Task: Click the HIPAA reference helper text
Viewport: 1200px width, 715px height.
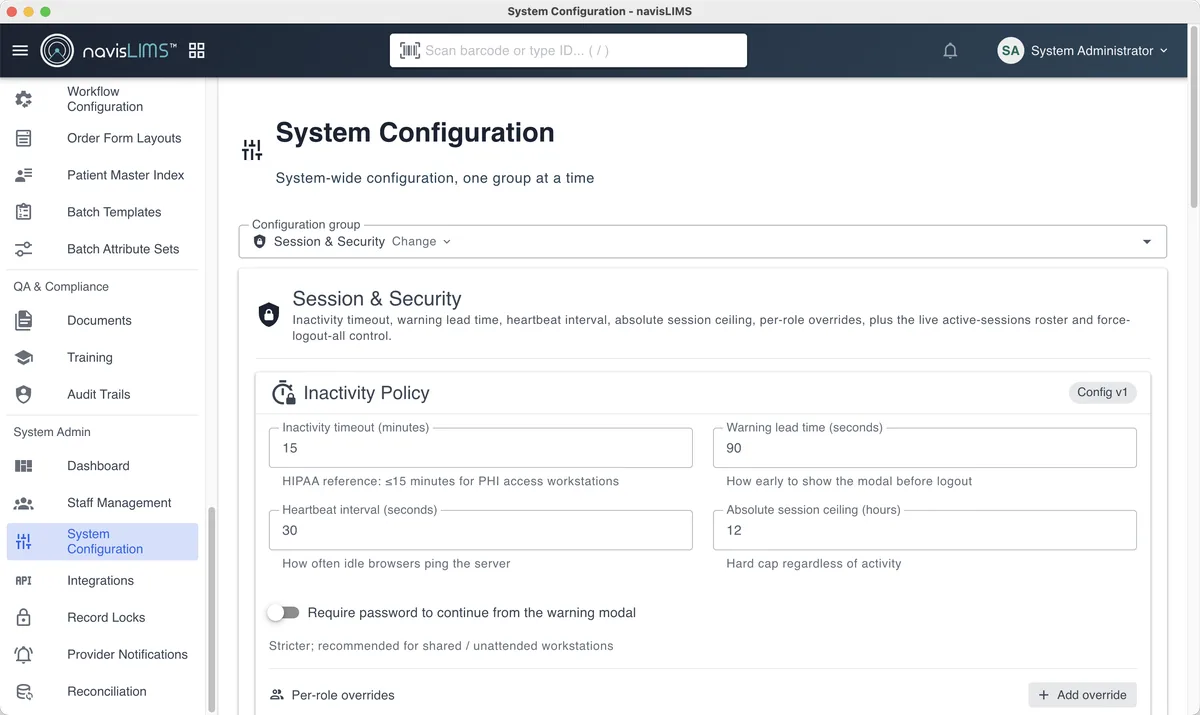Action: 451,481
